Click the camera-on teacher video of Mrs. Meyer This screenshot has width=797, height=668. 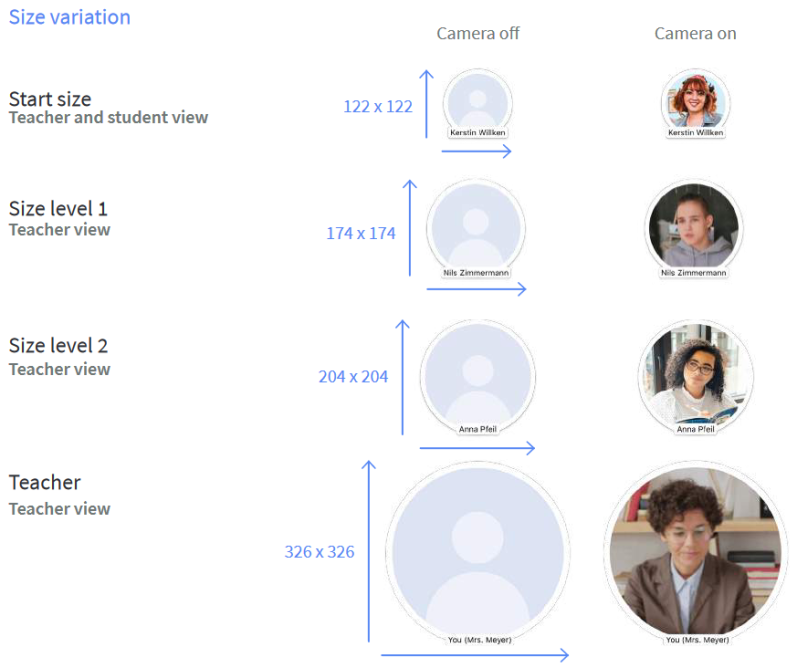[696, 553]
